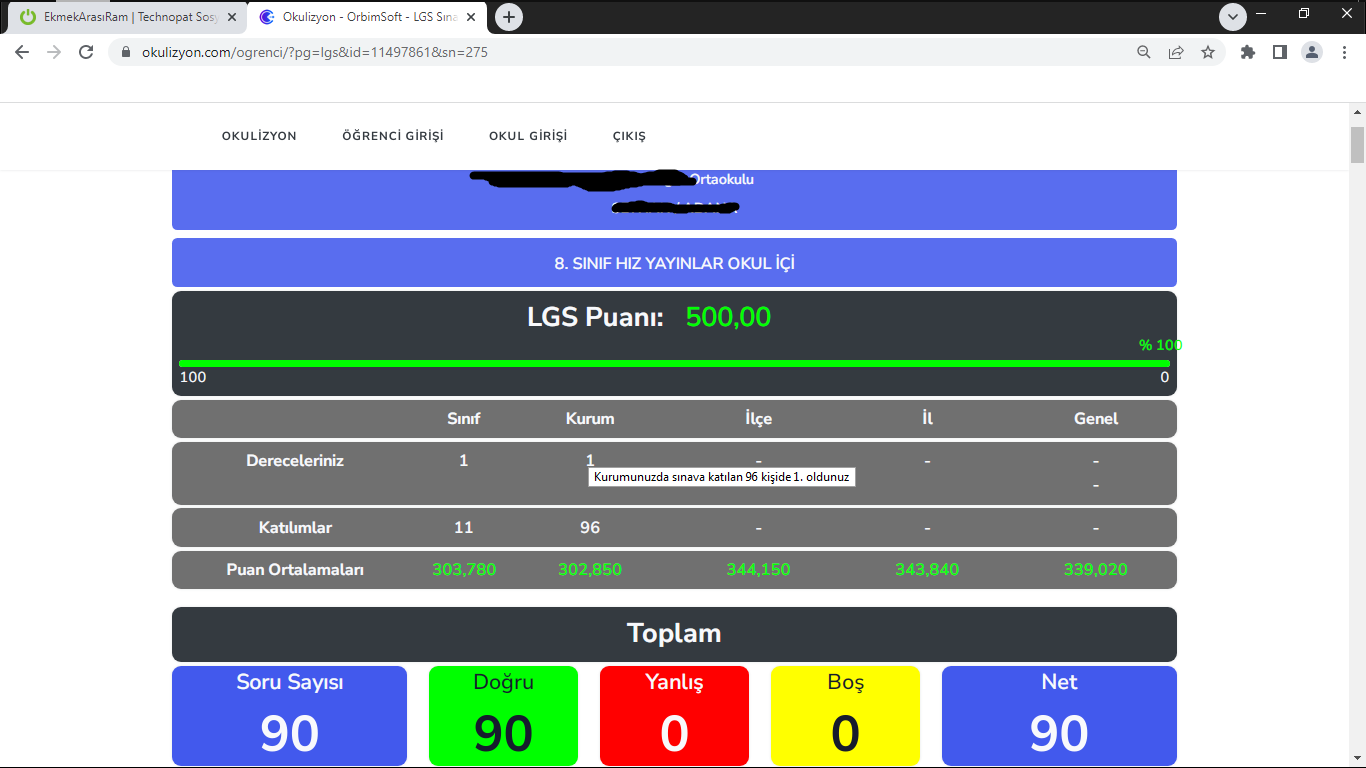Click the Genel column header
1366x768 pixels.
[x=1096, y=419]
